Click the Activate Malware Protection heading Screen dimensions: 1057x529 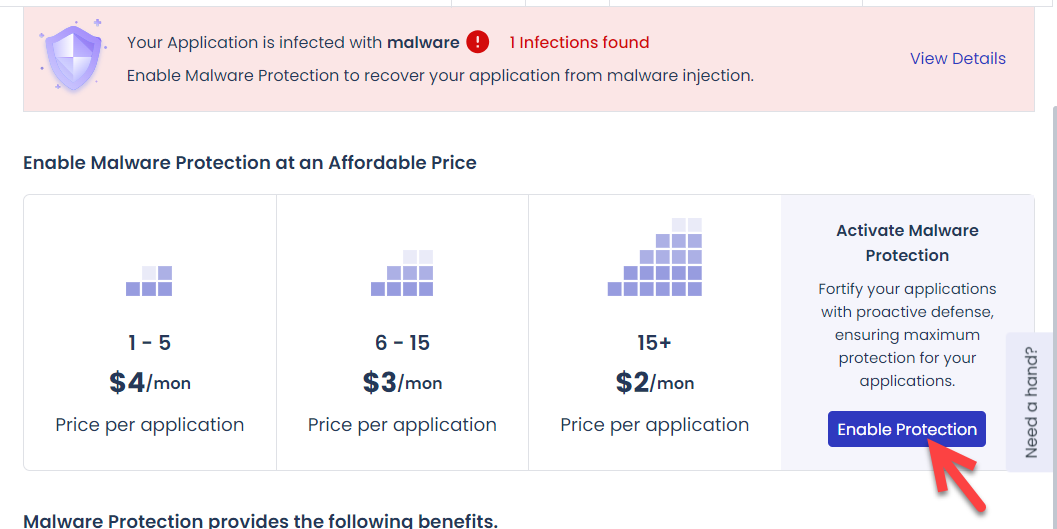907,242
